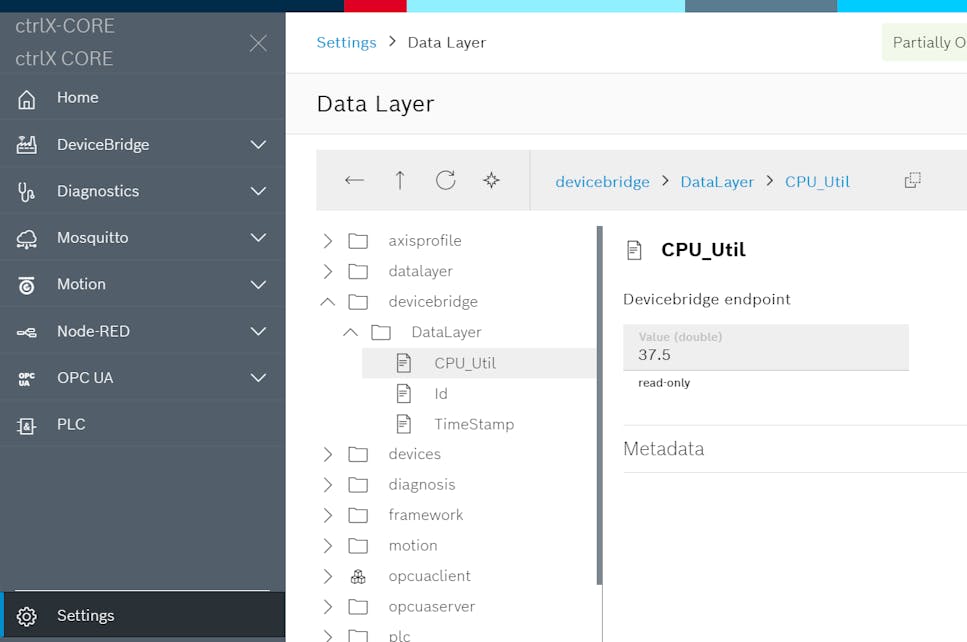Click the copy path icon beside CPU_Util breadcrumb
Viewport: 967px width, 642px height.
[x=912, y=180]
